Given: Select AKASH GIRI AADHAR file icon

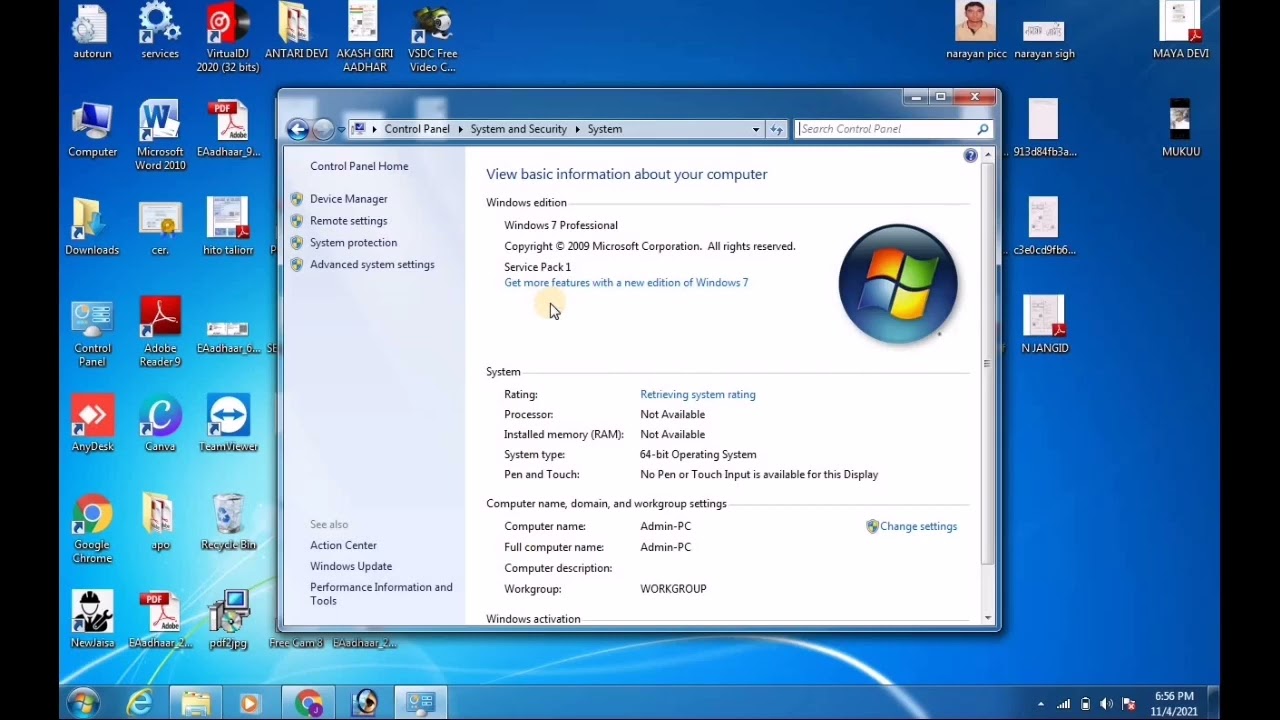Looking at the screenshot, I should (364, 38).
